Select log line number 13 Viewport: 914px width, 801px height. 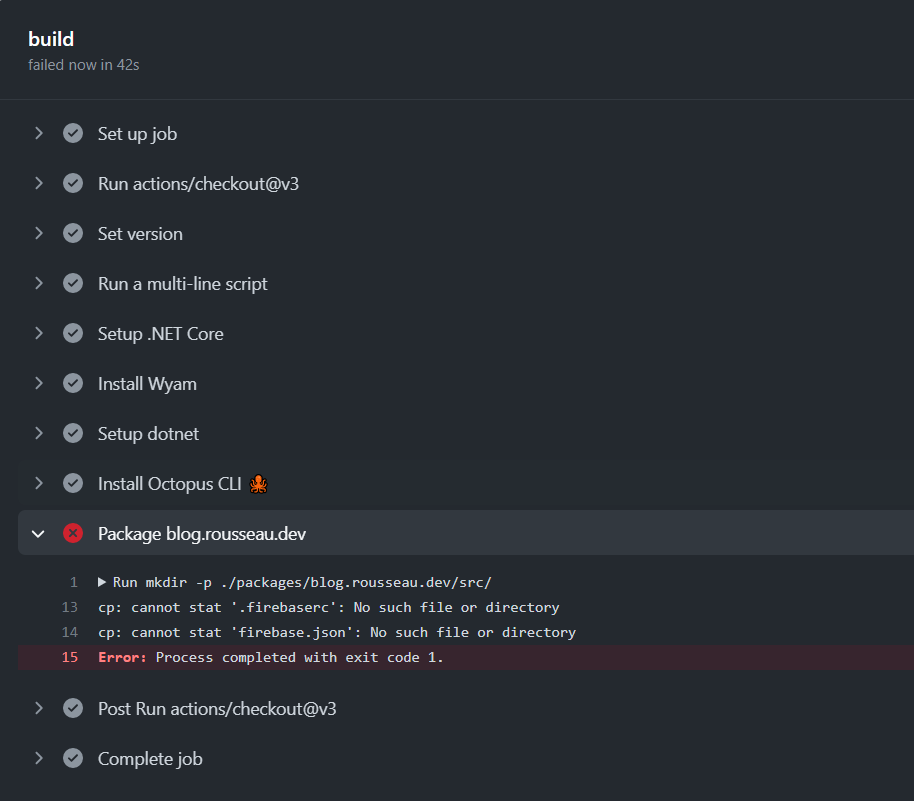click(69, 607)
